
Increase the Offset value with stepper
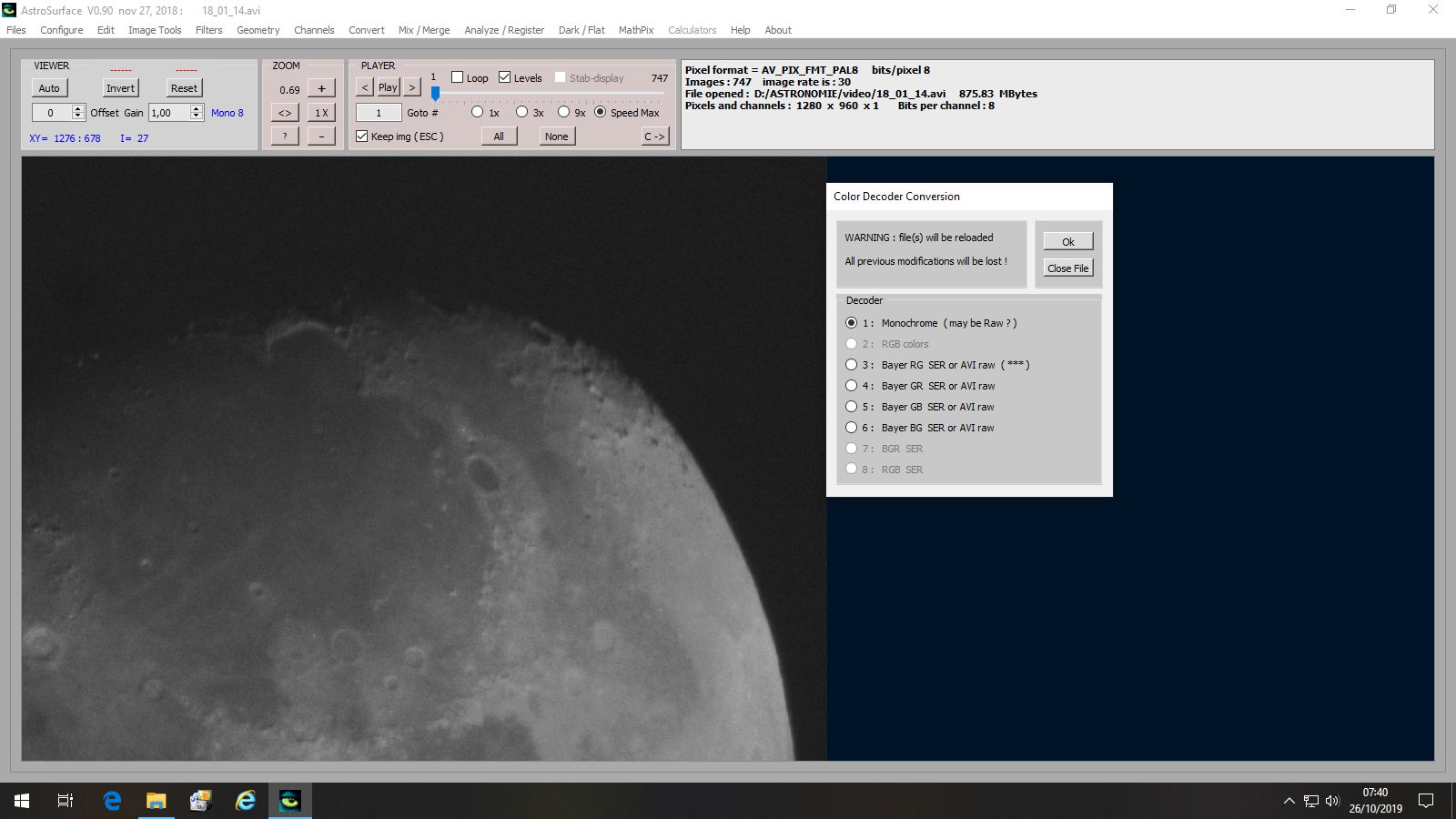click(78, 108)
